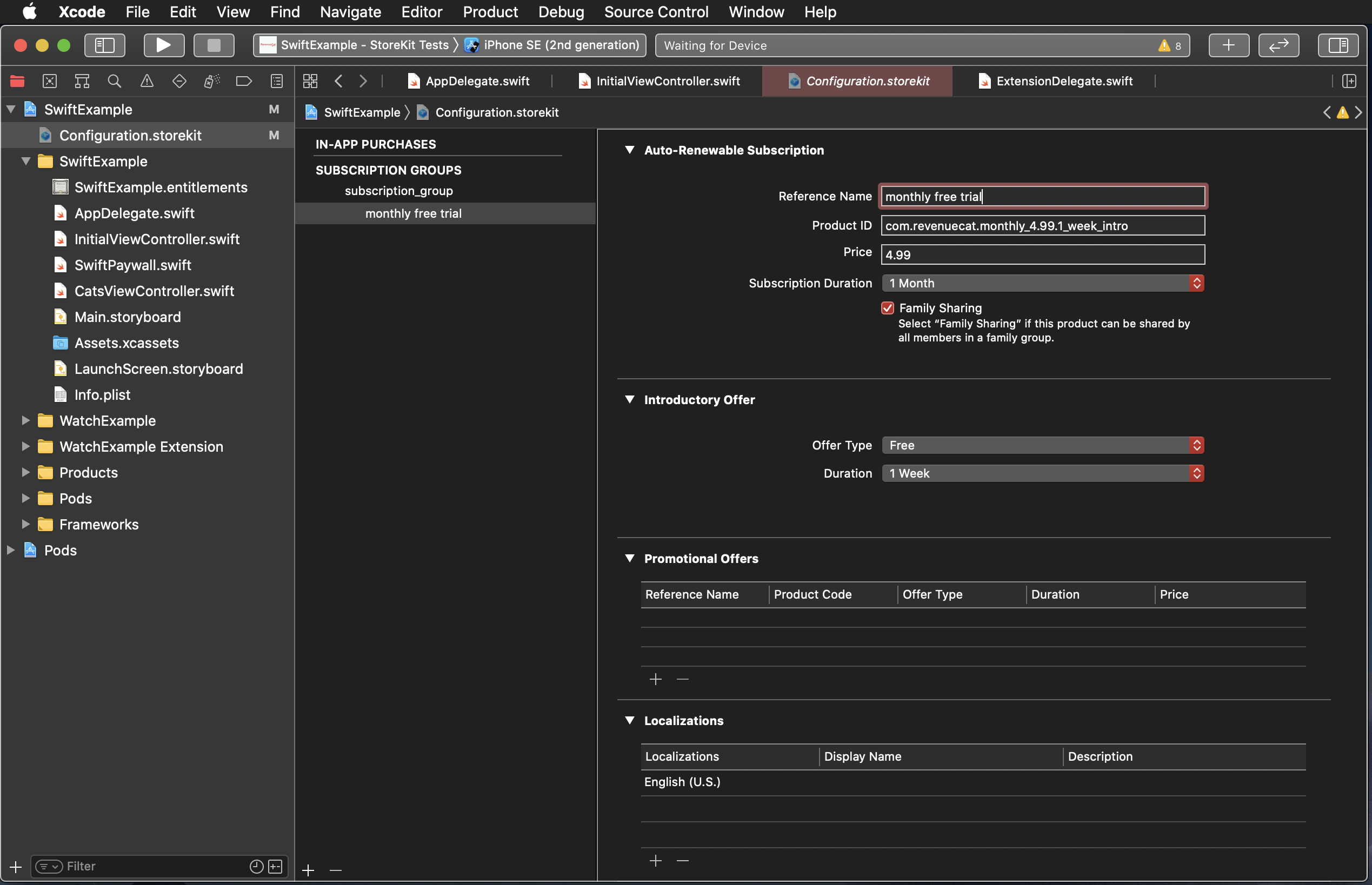
Task: Toggle the inspectors panel button
Action: 1337,45
